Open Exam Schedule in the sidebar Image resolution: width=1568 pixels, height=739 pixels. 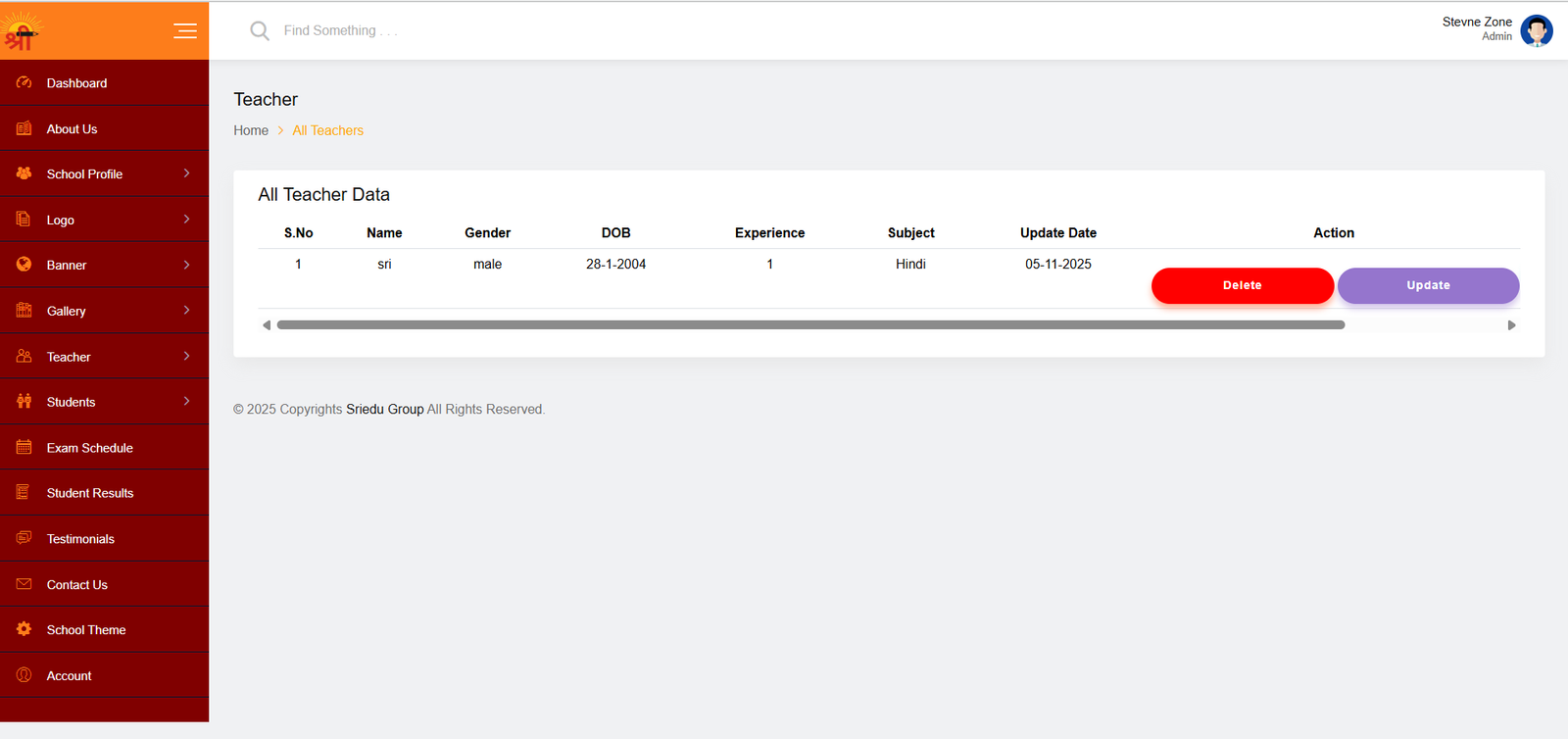click(x=104, y=448)
